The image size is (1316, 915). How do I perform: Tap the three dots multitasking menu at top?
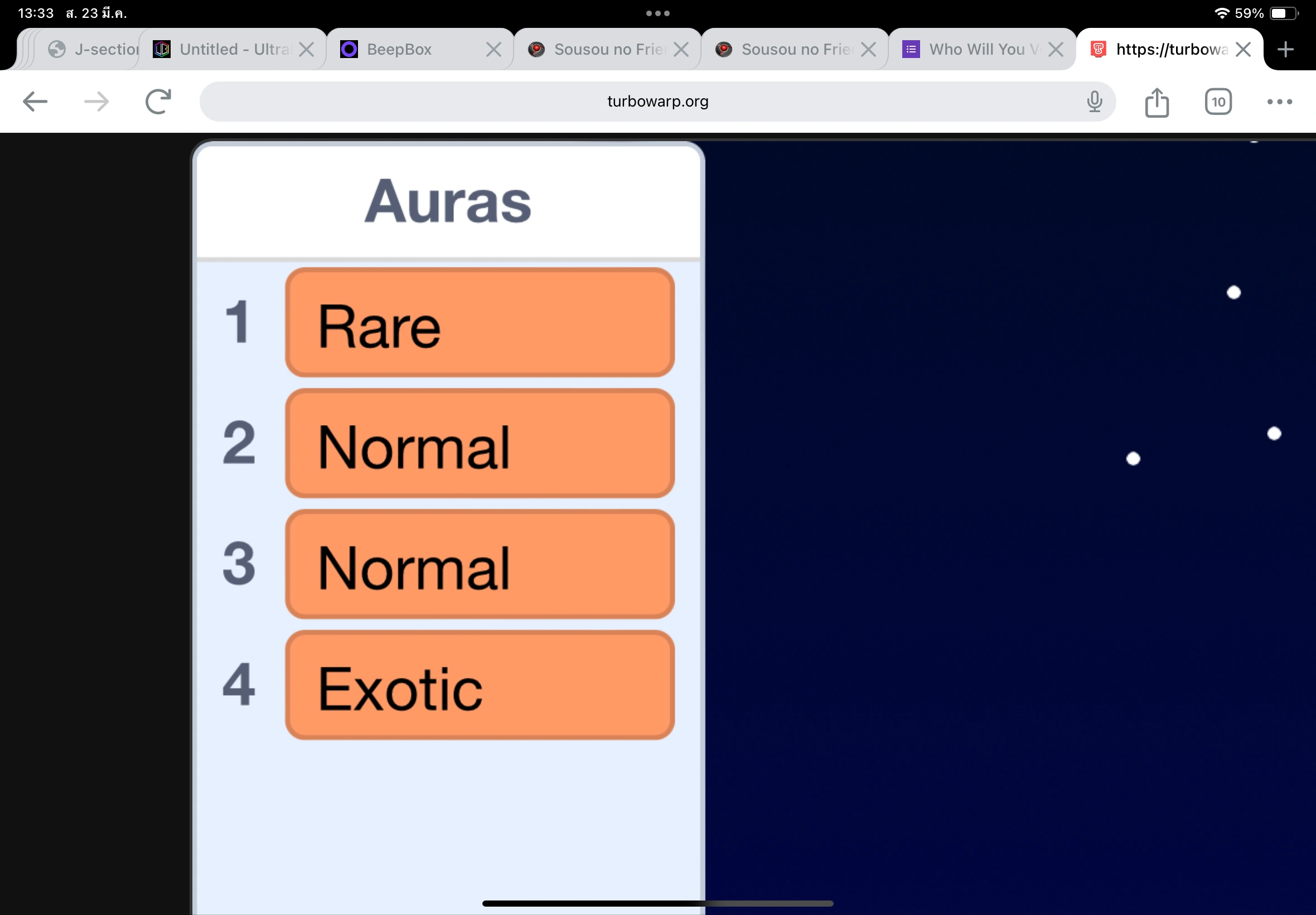click(657, 13)
